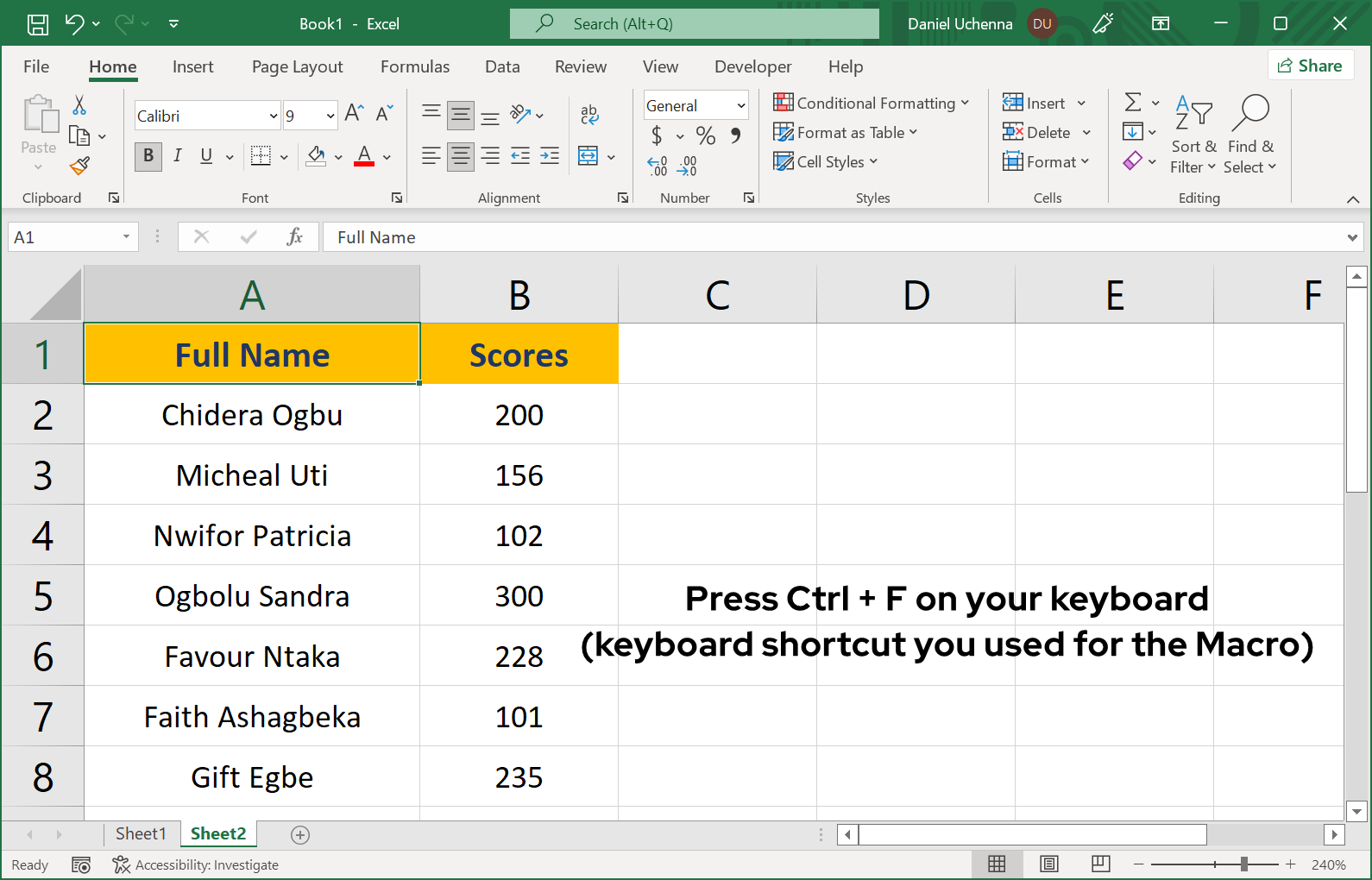The image size is (1372, 880).
Task: Toggle Bold formatting
Action: (148, 156)
